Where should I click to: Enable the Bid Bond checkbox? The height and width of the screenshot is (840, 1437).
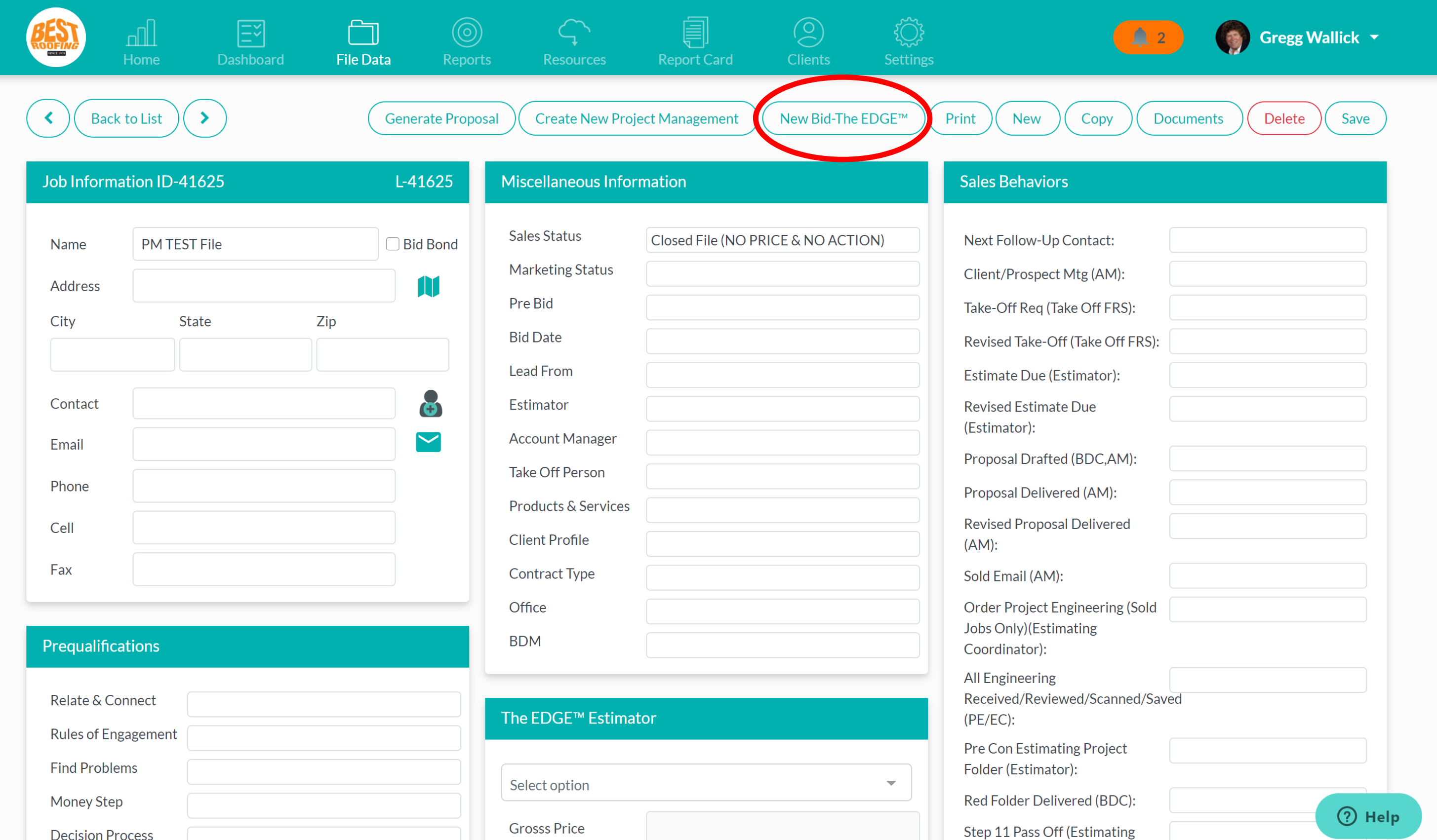(393, 243)
